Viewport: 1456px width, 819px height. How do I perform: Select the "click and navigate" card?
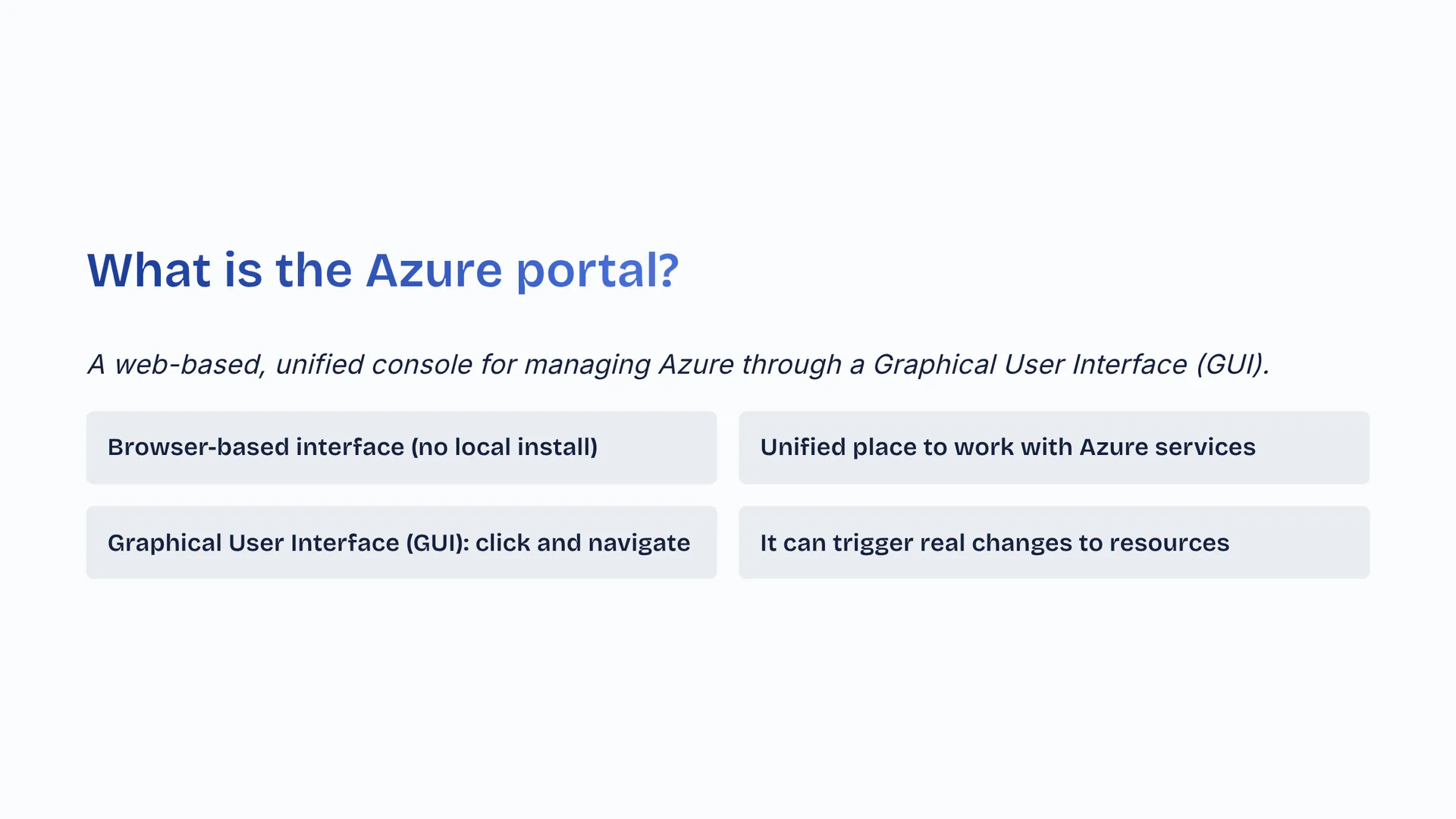[401, 543]
